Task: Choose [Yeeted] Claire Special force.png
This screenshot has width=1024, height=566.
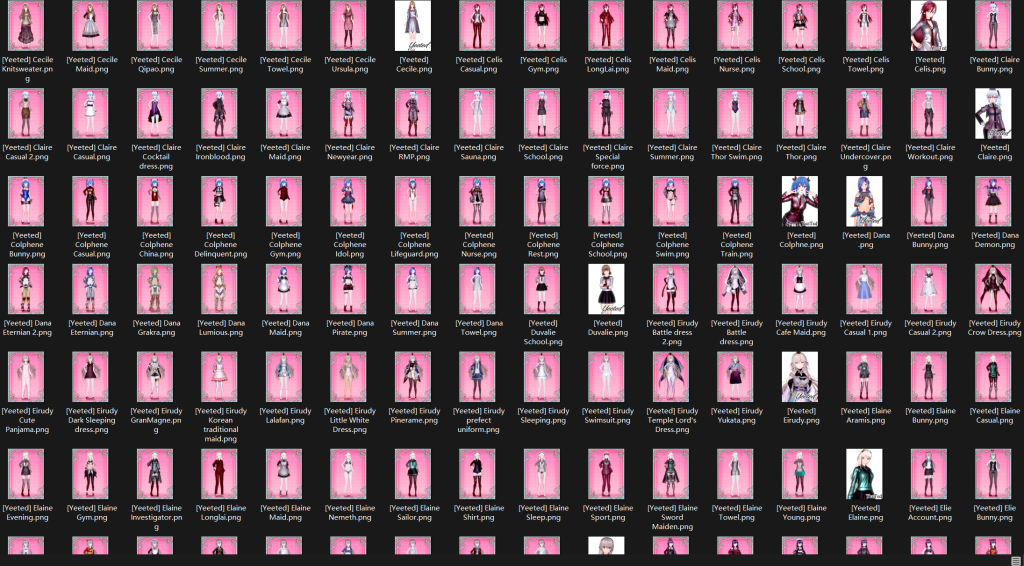Action: [x=606, y=114]
